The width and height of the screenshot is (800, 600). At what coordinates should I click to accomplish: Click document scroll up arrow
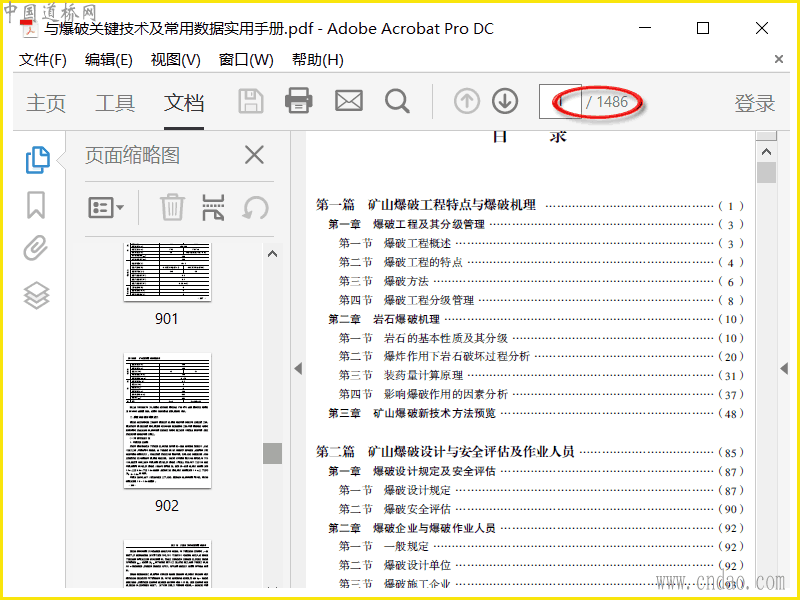766,152
